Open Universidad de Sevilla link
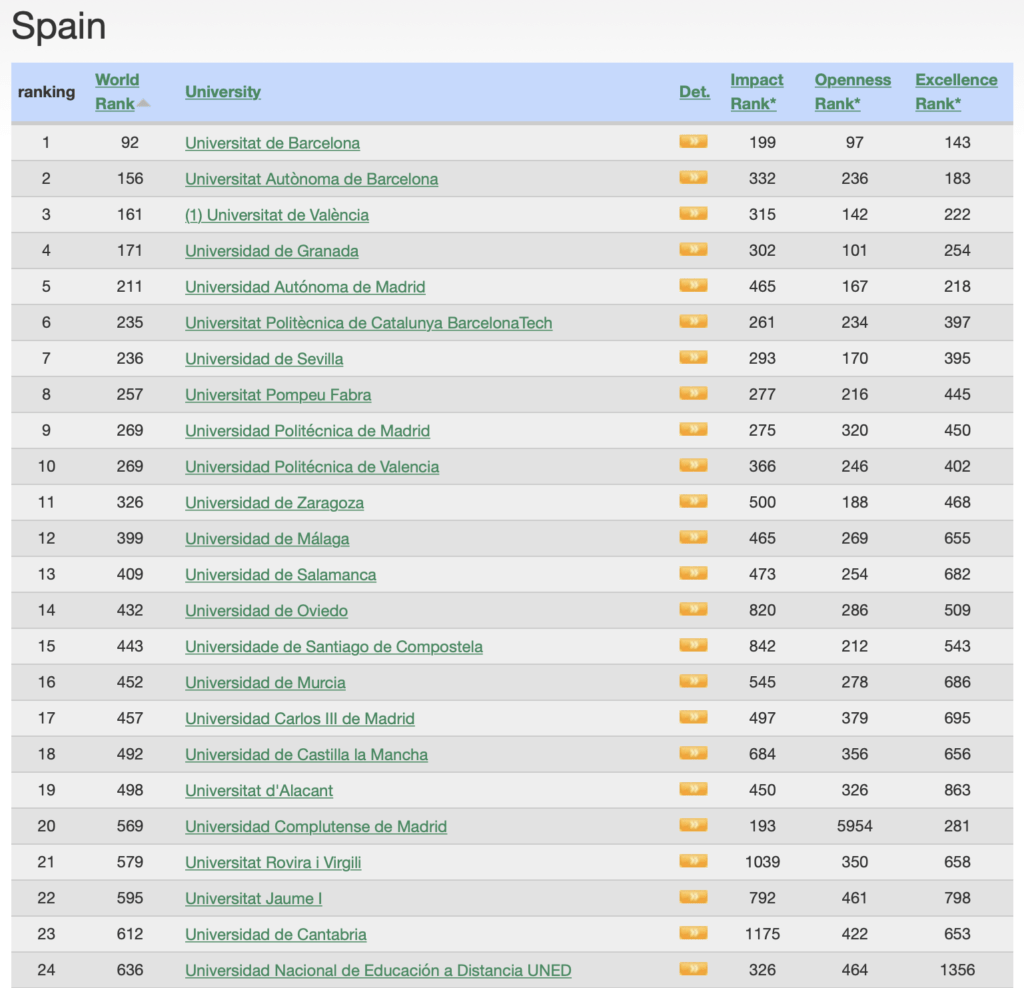 (264, 359)
